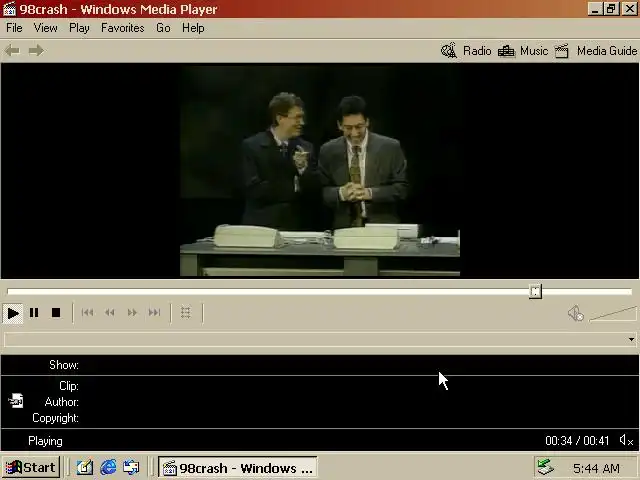Viewport: 640px width, 480px height.
Task: Click the network tray icon
Action: click(x=545, y=467)
